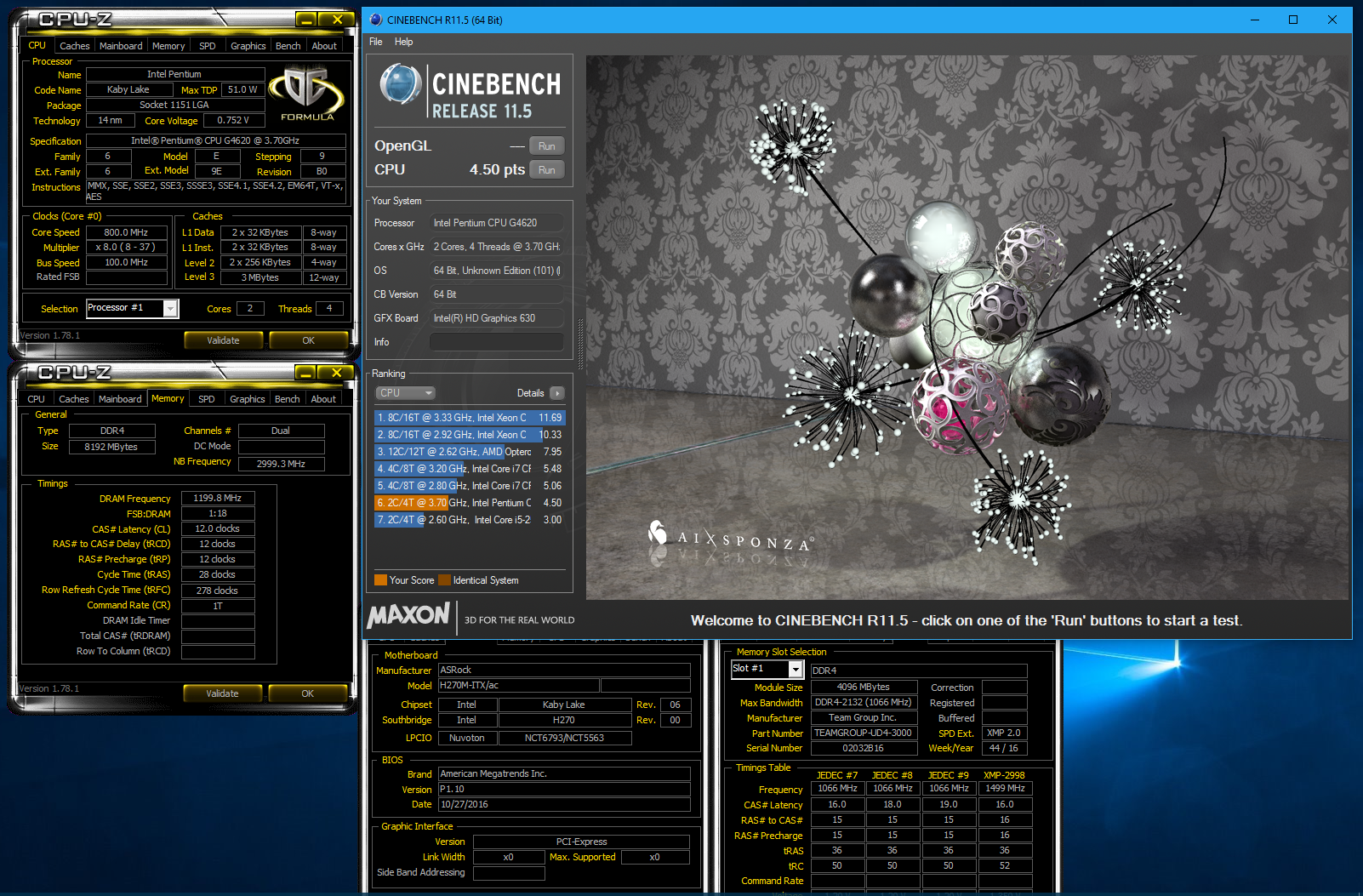Switch to CPU tab in lower CPU-Z window
1363x896 pixels.
pos(36,399)
